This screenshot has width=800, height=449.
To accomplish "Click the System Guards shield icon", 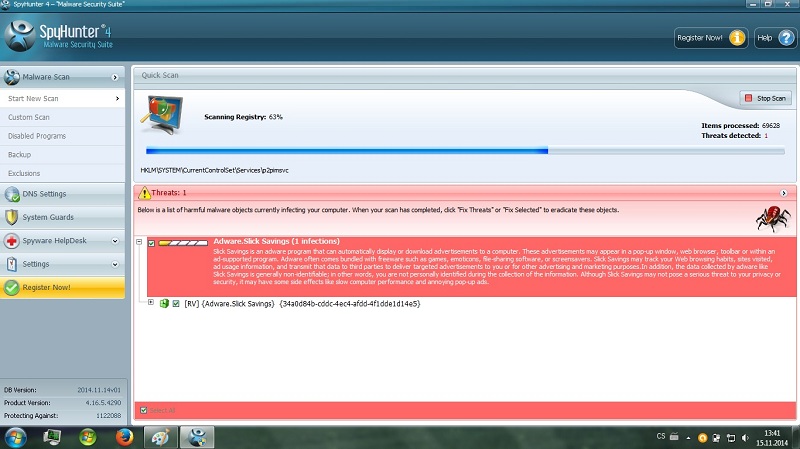I will point(12,217).
